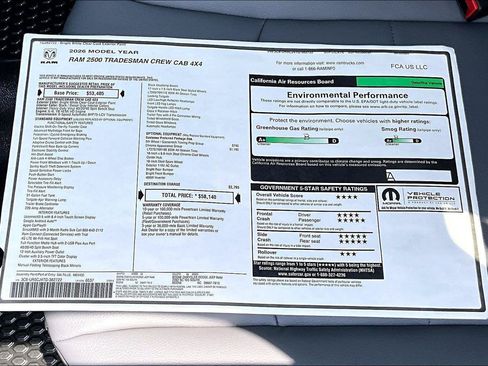Click the green band in the Air Resources header

pos(400,82)
